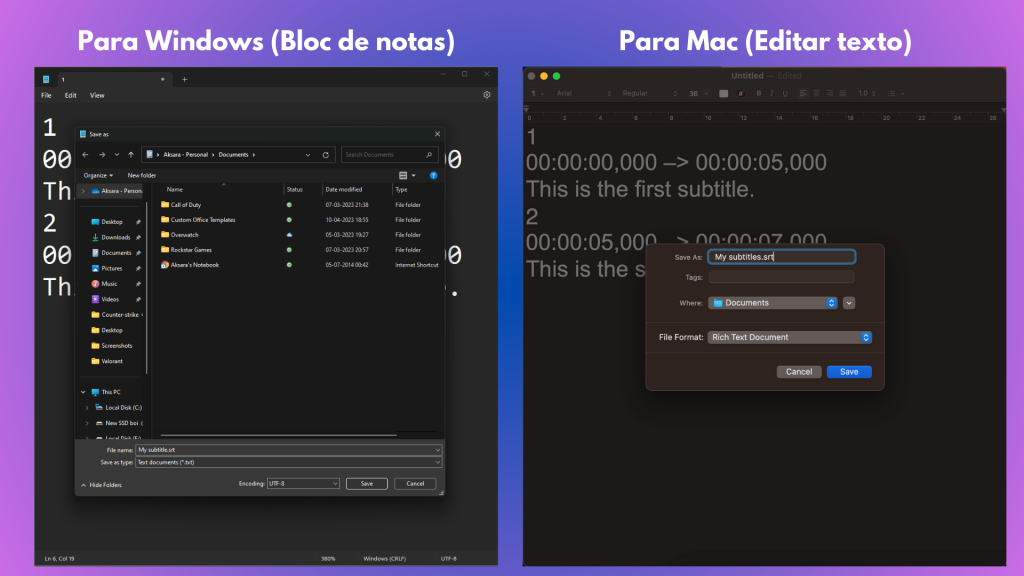
Task: Toggle Bold in TextEdit toolbar
Action: click(758, 93)
